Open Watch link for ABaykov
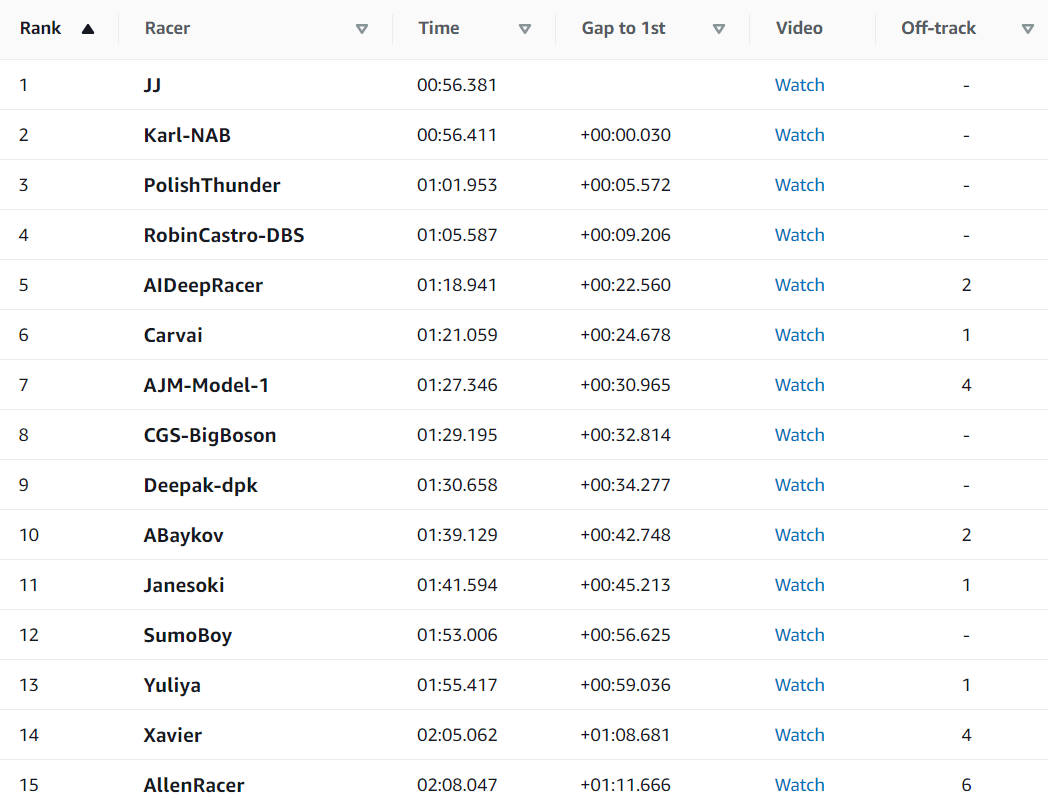The width and height of the screenshot is (1048, 806). pyautogui.click(x=799, y=535)
